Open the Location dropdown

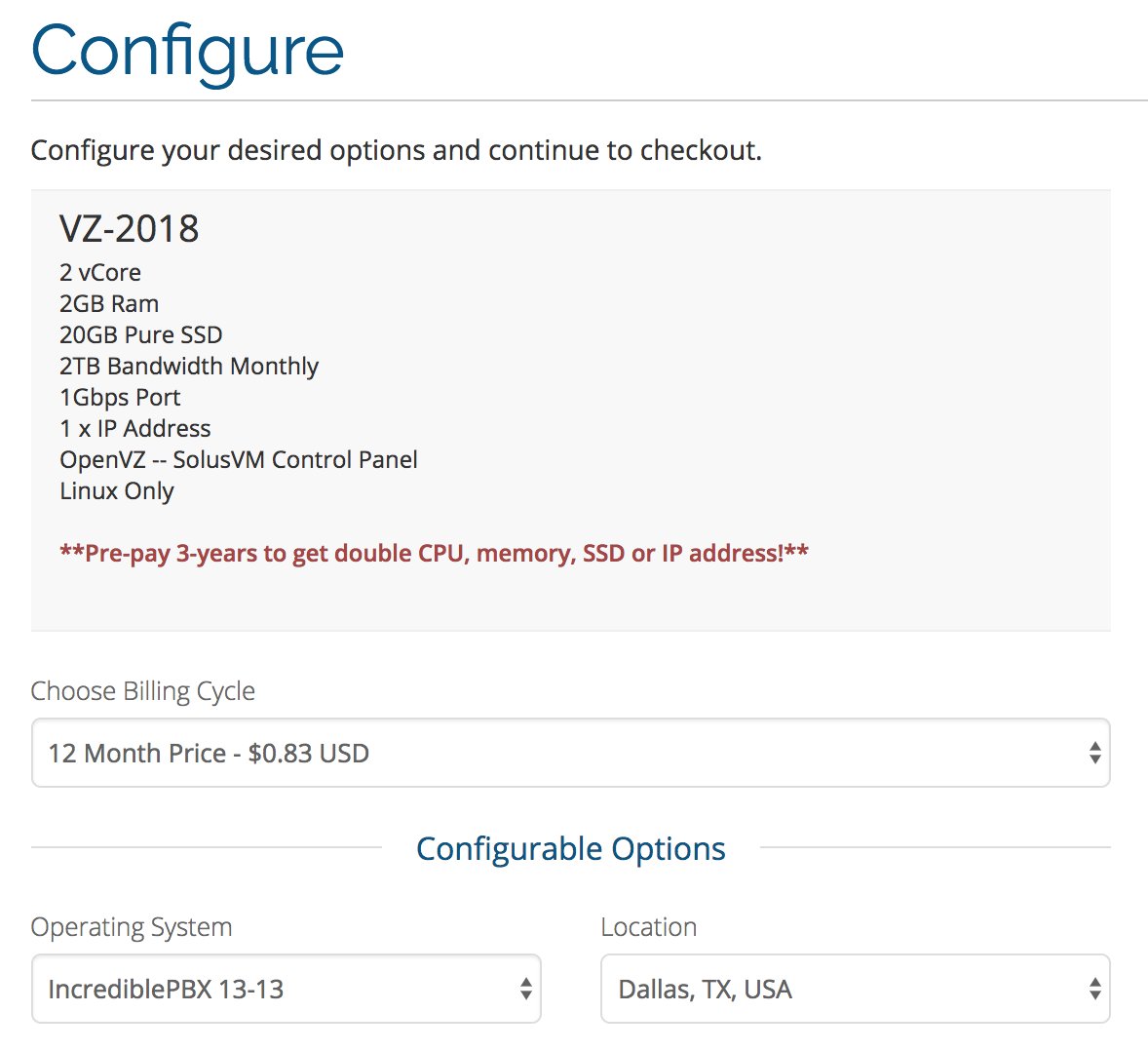point(855,988)
